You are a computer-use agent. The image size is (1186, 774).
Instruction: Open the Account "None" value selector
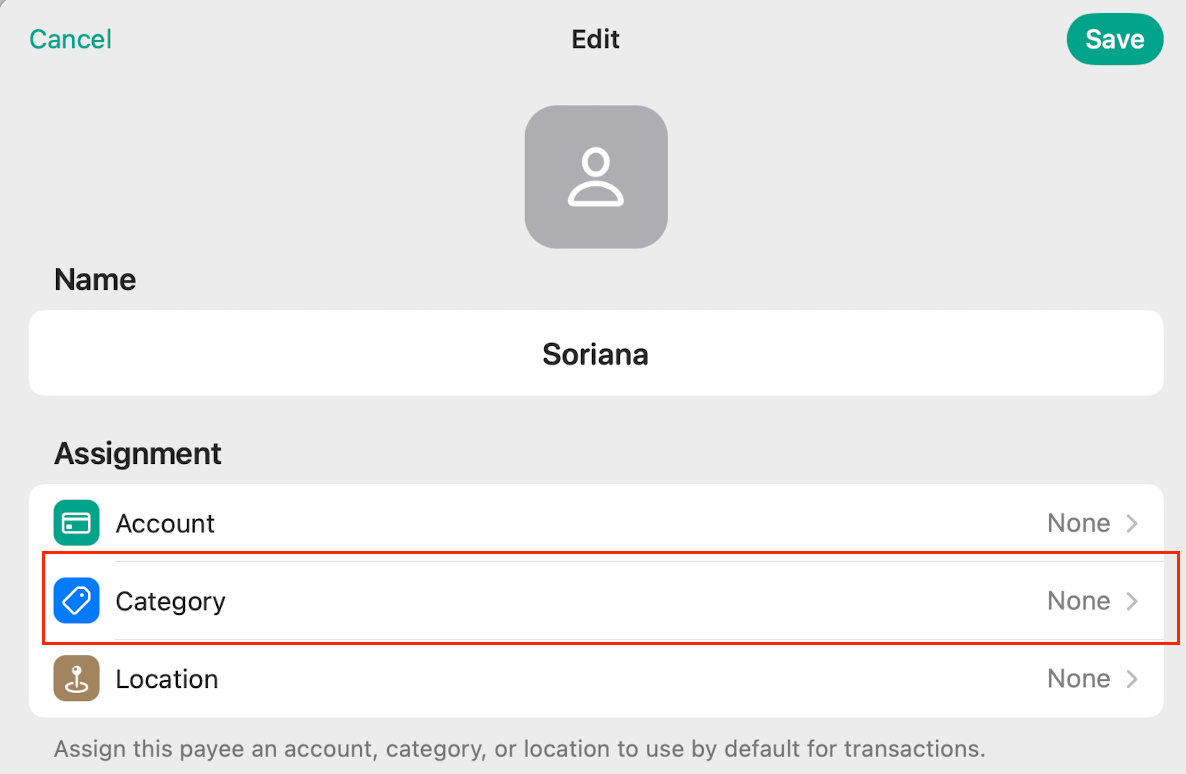click(1078, 523)
